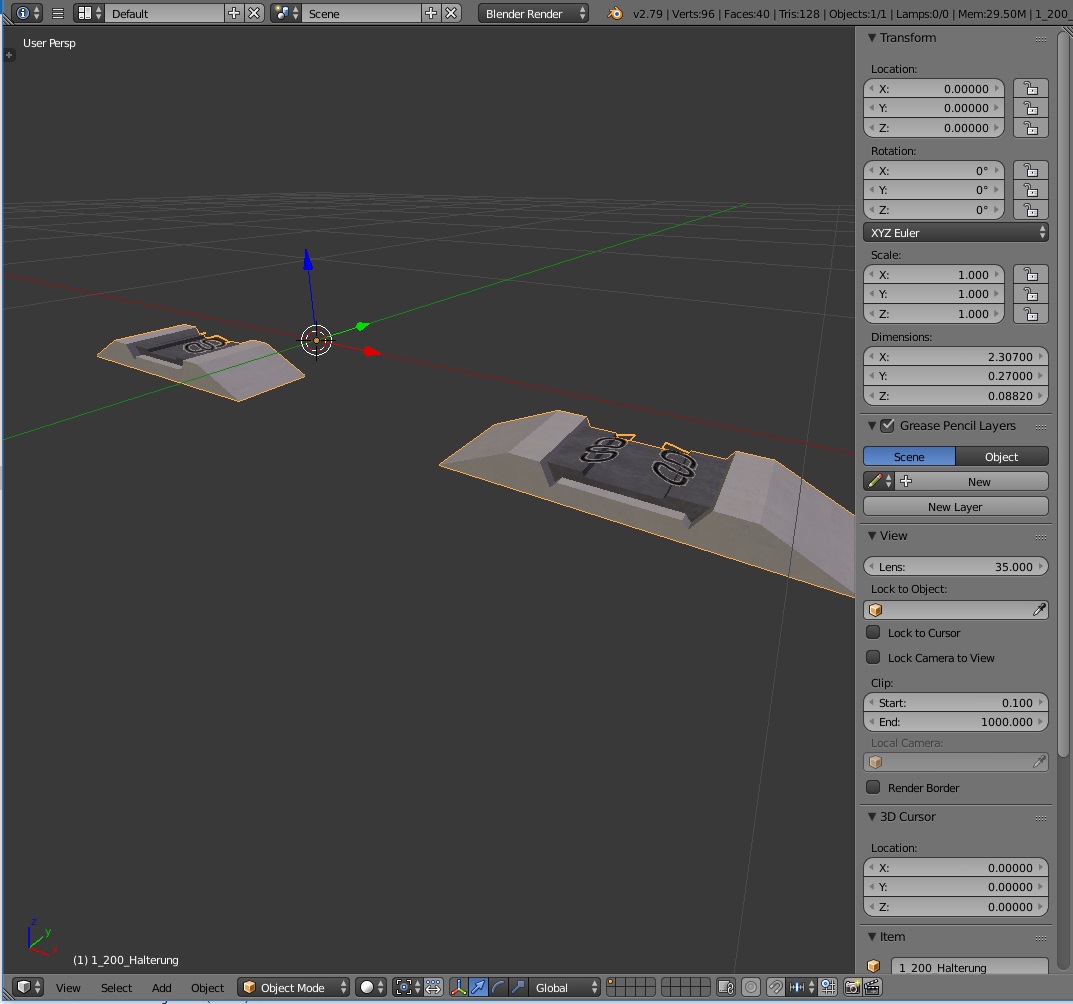Open the Blender Render engine dropdown

(533, 13)
